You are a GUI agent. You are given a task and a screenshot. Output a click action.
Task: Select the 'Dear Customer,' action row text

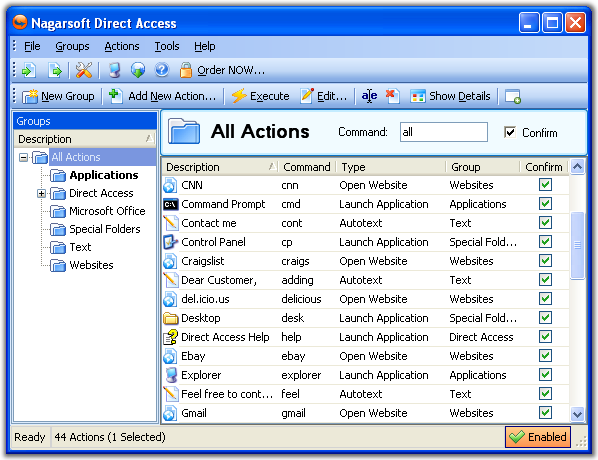[219, 280]
